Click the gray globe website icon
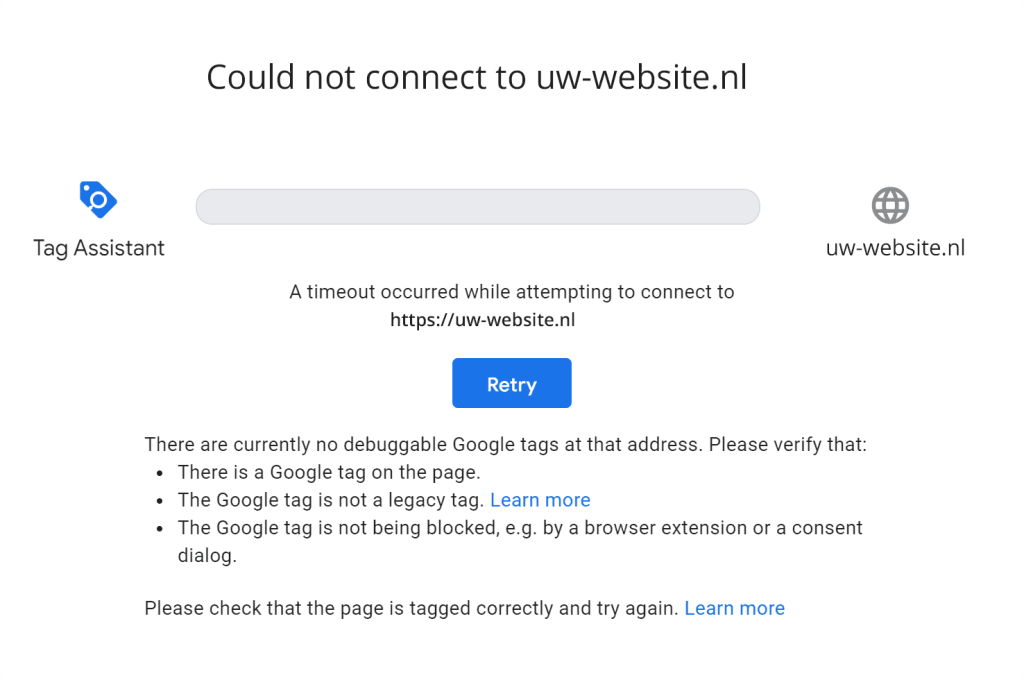 click(890, 206)
